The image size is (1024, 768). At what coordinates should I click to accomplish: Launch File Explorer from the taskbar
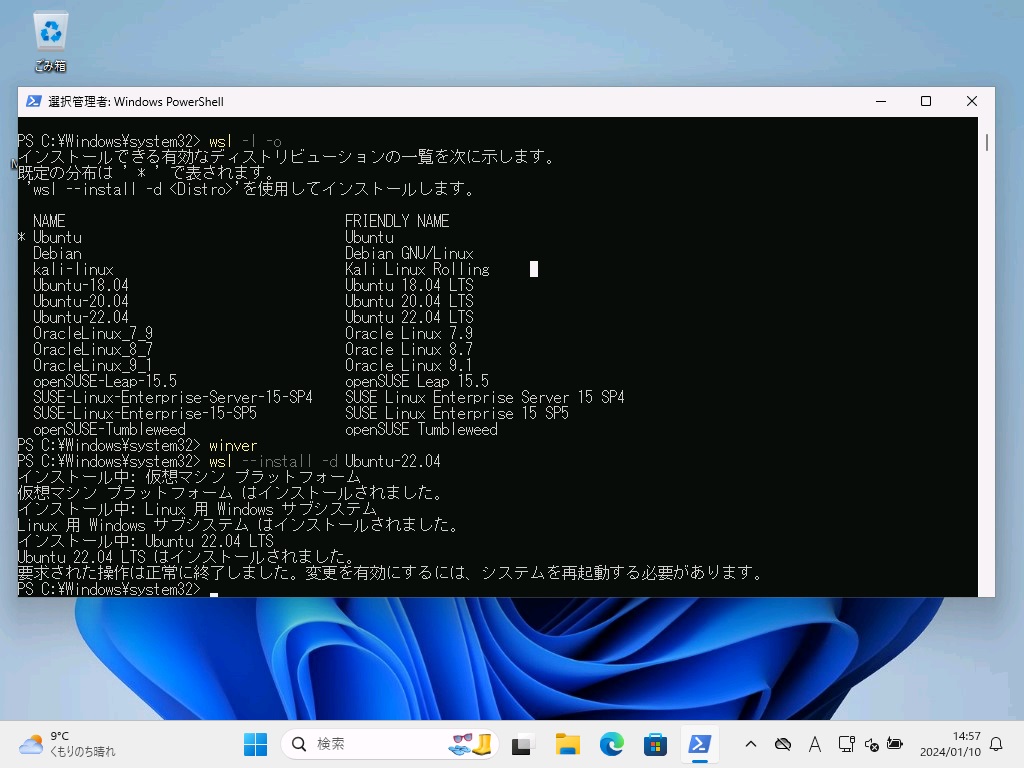tap(568, 744)
